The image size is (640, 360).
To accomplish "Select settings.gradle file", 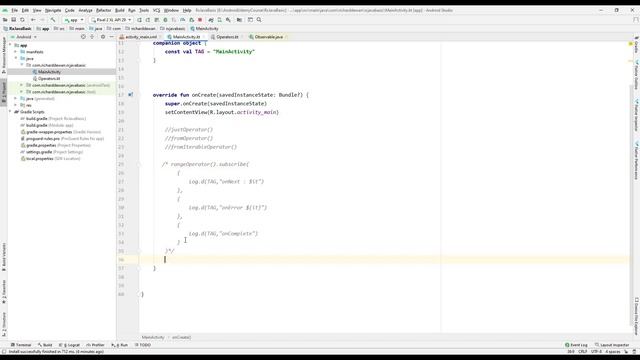I will [x=51, y=152].
